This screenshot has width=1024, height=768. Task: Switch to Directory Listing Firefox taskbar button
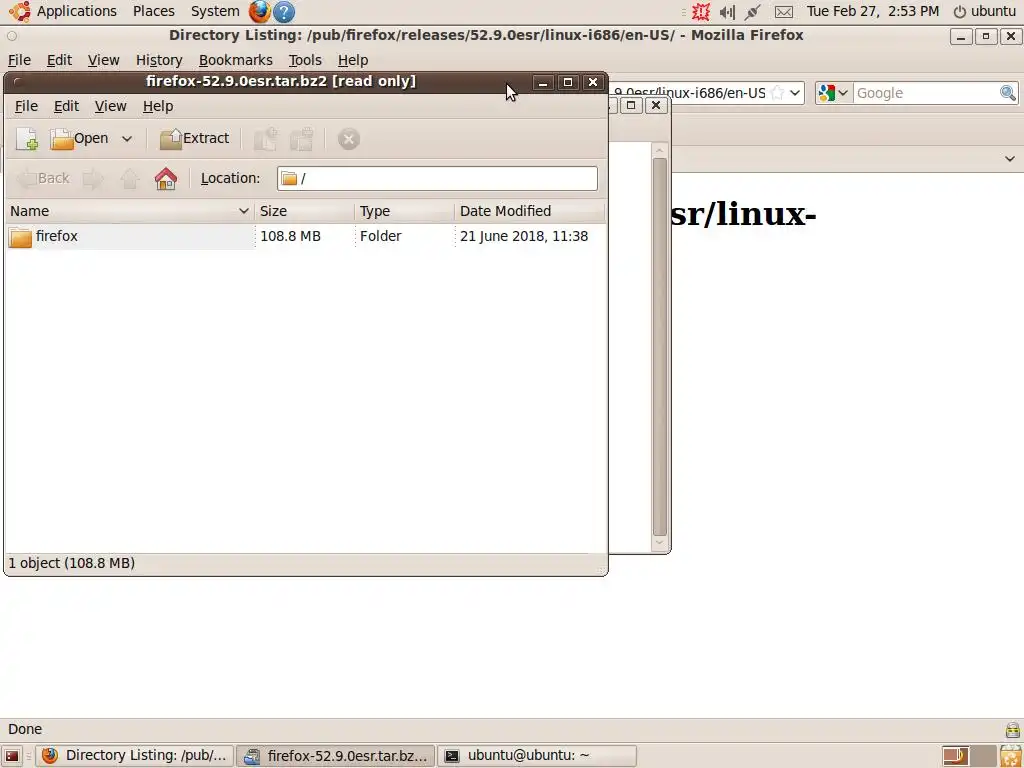tap(135, 756)
